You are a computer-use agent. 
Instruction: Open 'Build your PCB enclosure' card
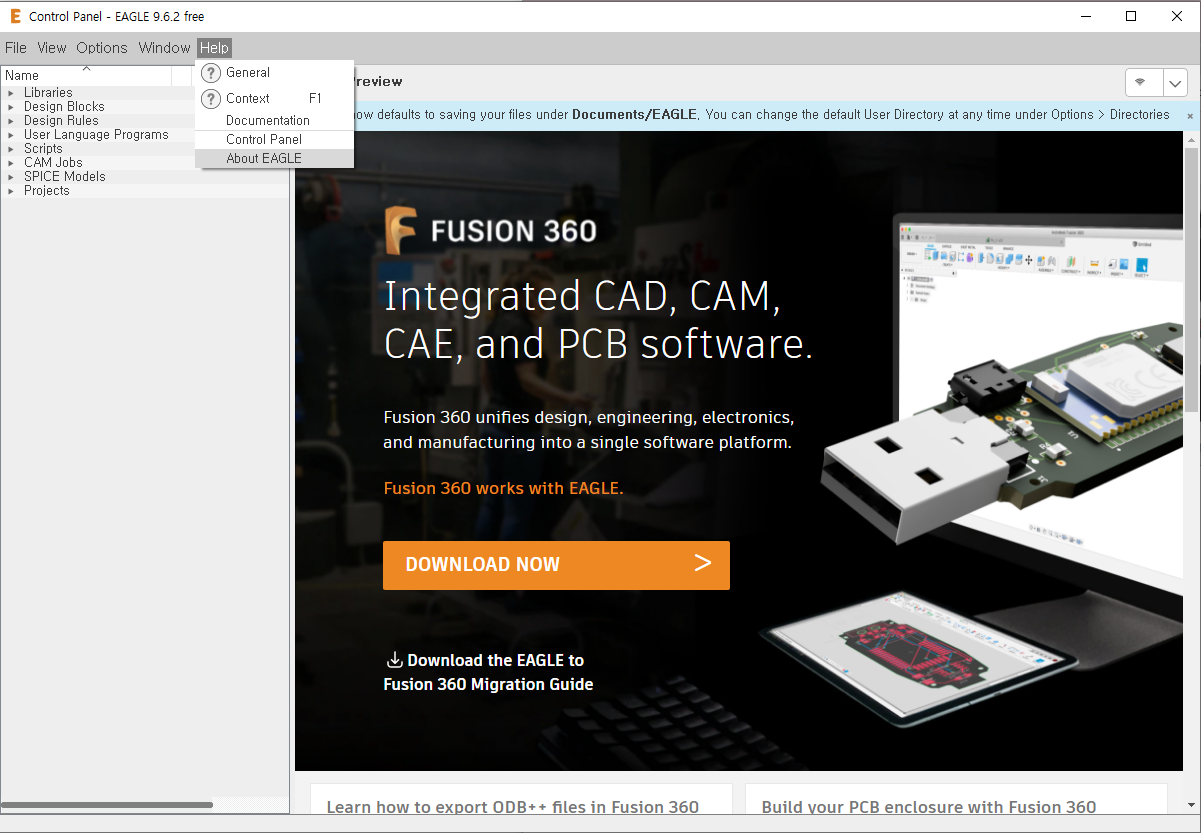pyautogui.click(x=955, y=799)
